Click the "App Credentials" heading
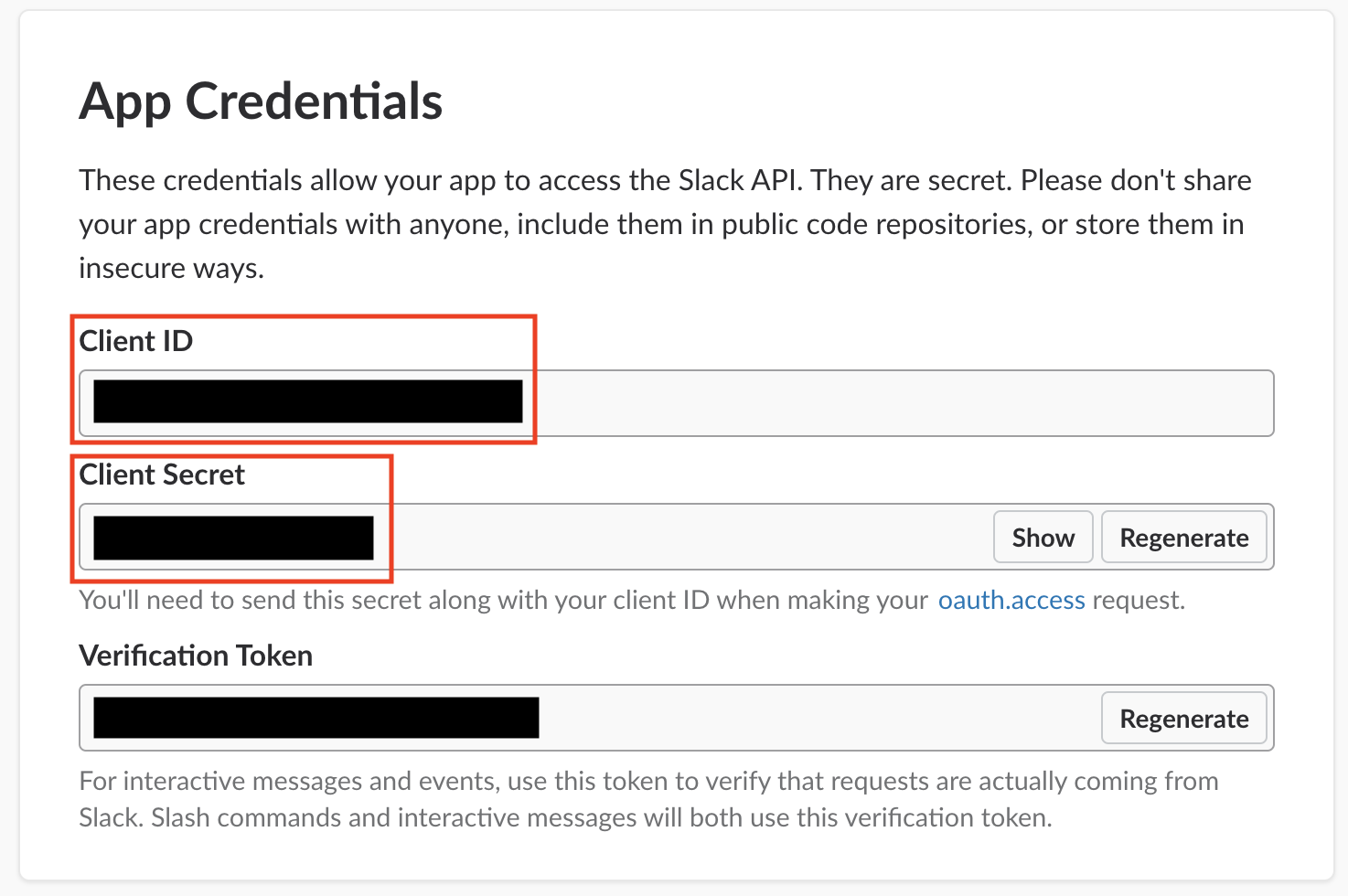1348x896 pixels. coord(261,101)
